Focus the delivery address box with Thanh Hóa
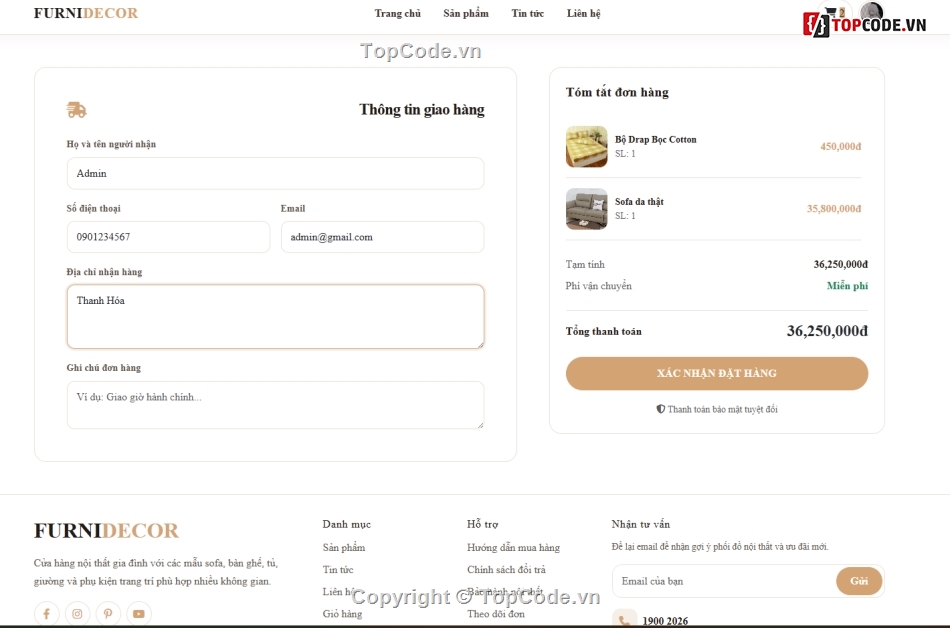 point(276,317)
